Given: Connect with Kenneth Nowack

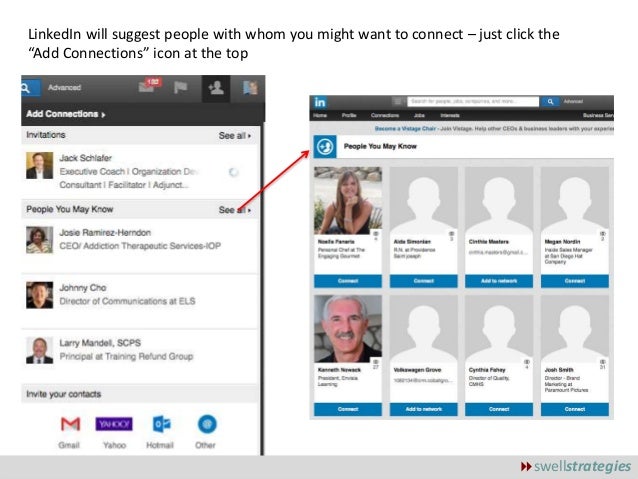Looking at the screenshot, I should (348, 409).
